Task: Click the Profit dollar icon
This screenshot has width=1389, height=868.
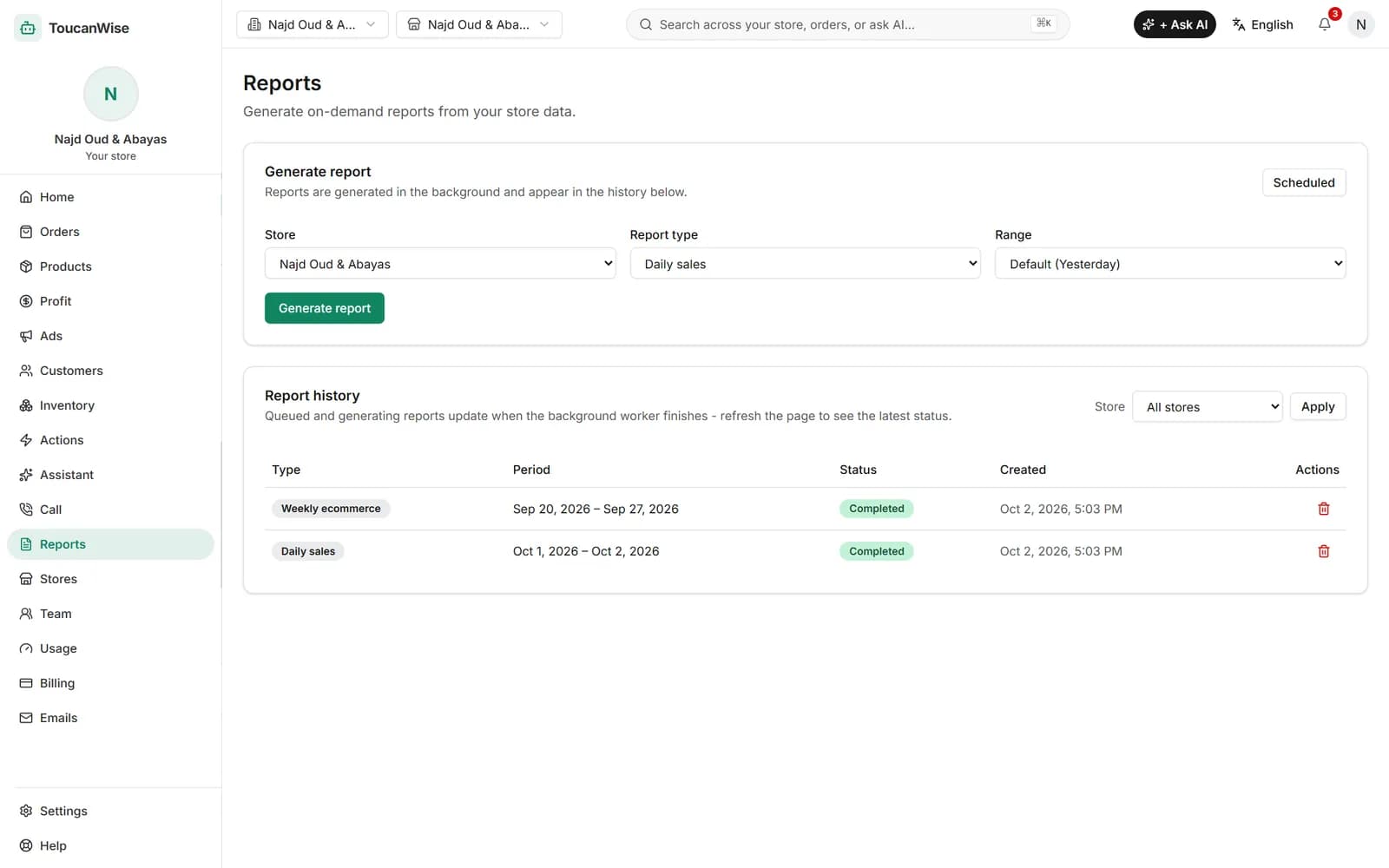Action: pyautogui.click(x=26, y=301)
